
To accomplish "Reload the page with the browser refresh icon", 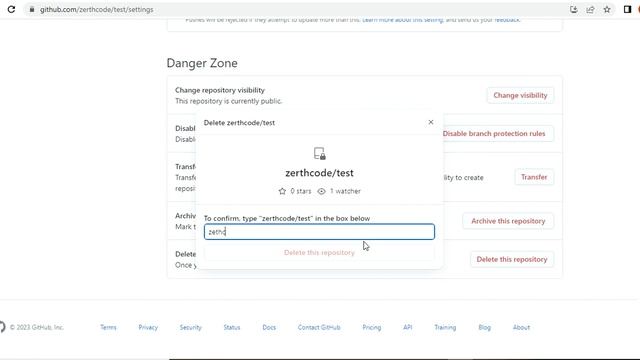I will point(11,9).
